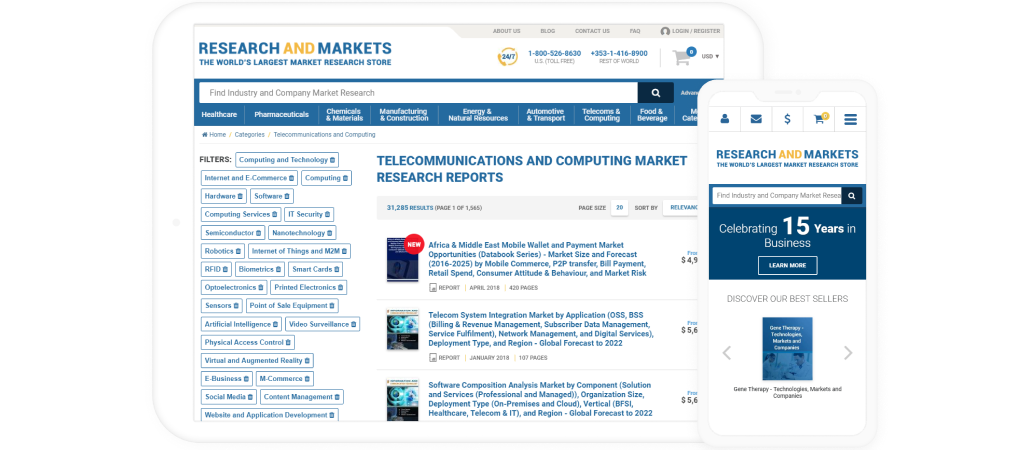This screenshot has height=450, width=1018.
Task: Open the mobile hamburger menu
Action: [850, 119]
